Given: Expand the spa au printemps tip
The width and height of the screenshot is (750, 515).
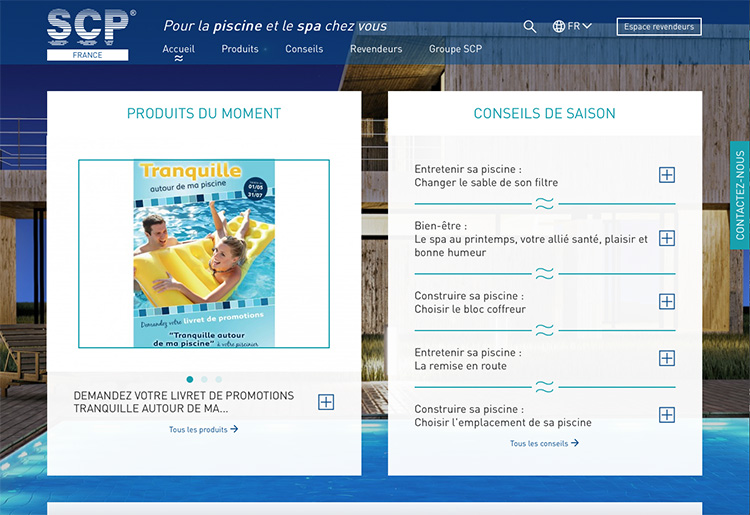Looking at the screenshot, I should click(667, 238).
